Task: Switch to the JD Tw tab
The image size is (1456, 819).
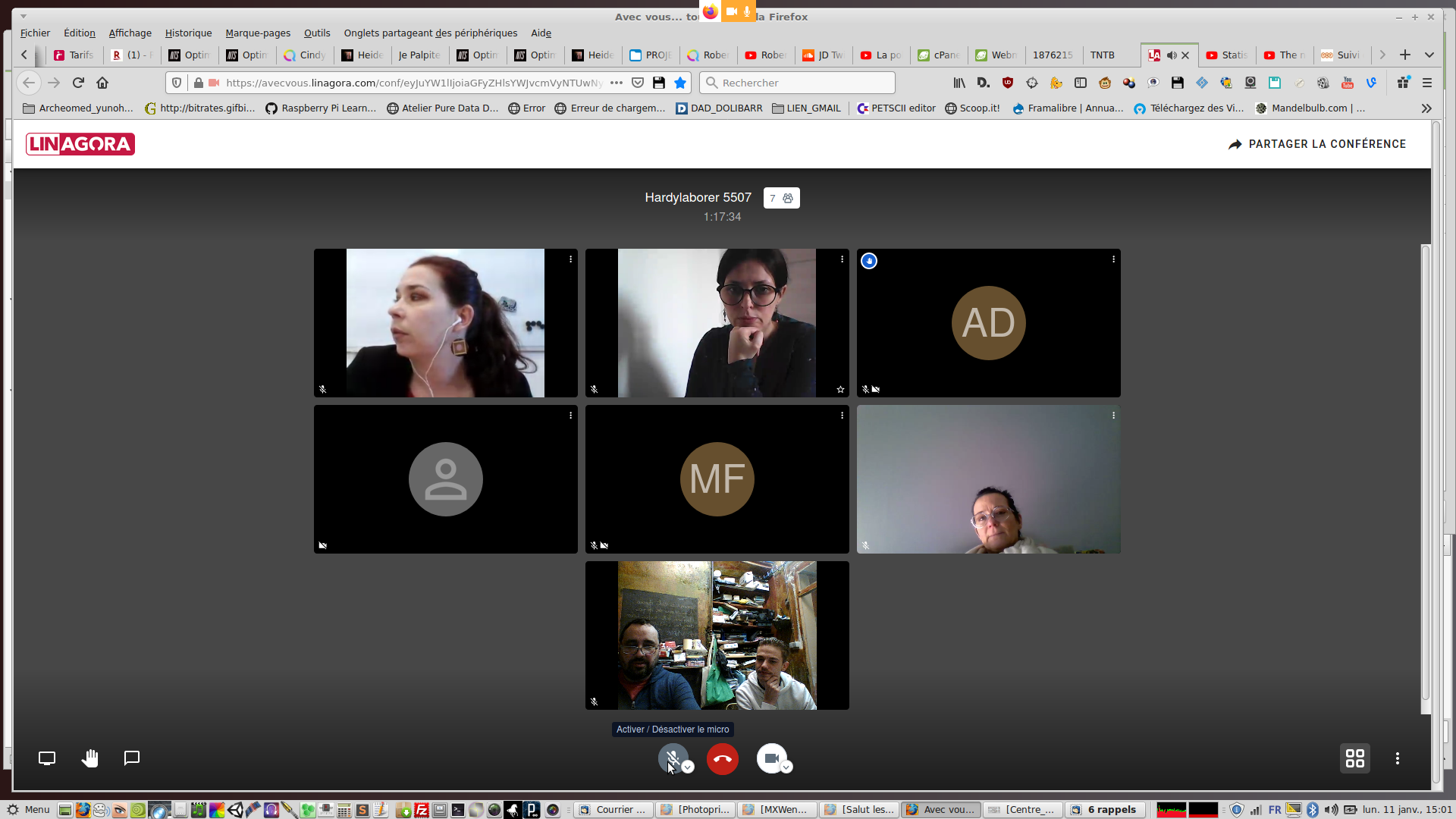Action: [x=824, y=55]
